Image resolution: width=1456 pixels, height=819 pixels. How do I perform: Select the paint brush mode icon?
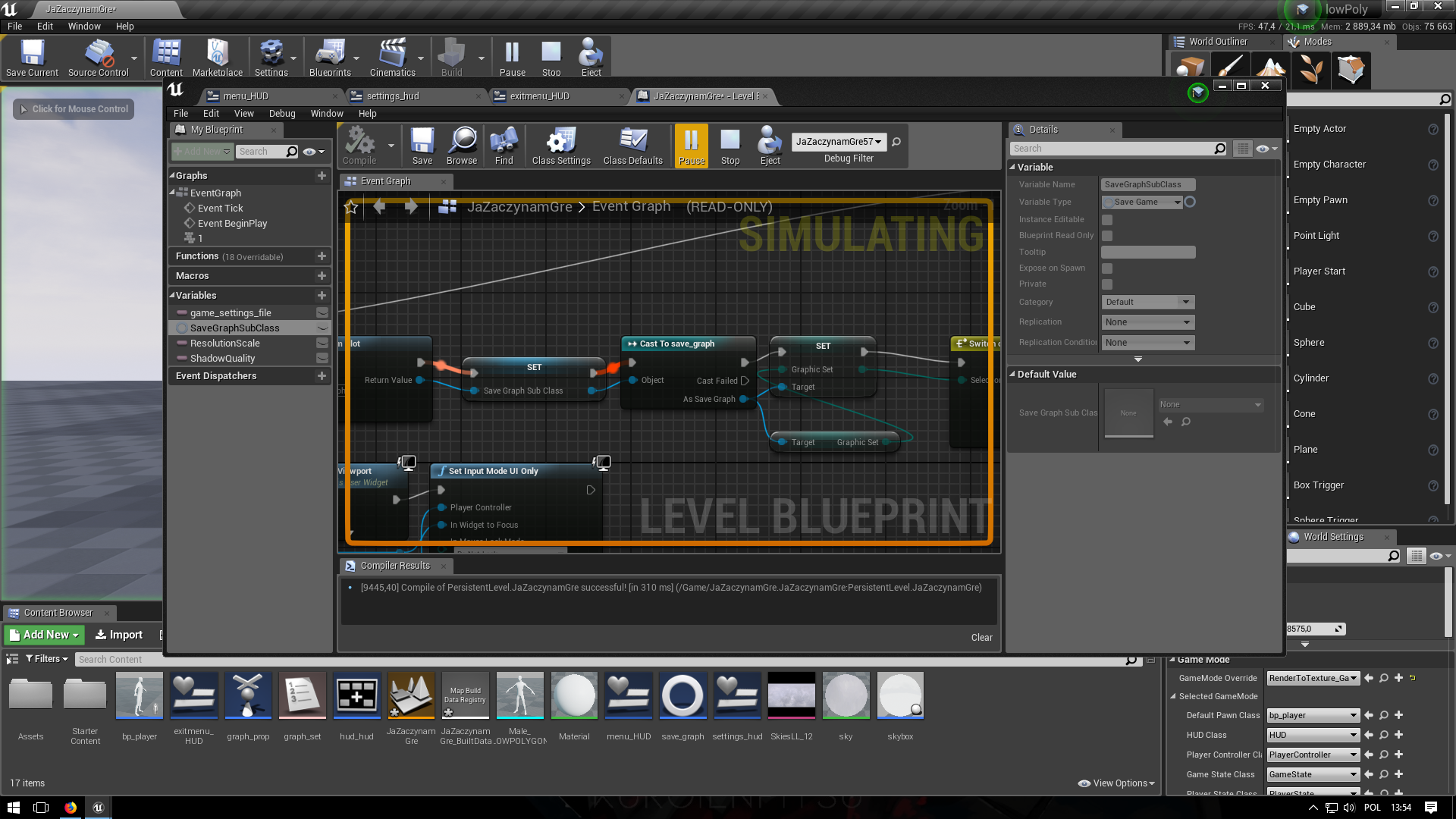1230,70
